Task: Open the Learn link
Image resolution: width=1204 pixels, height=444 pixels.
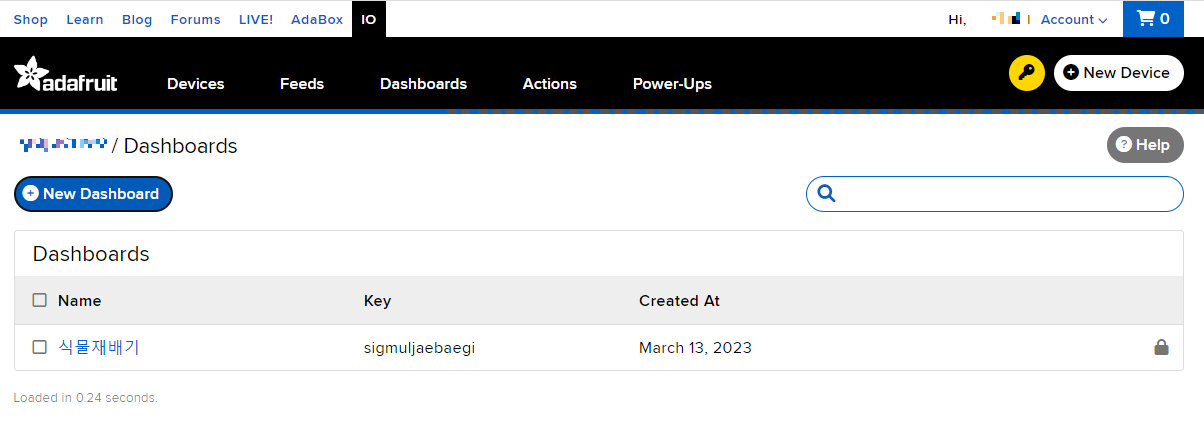Action: [85, 19]
